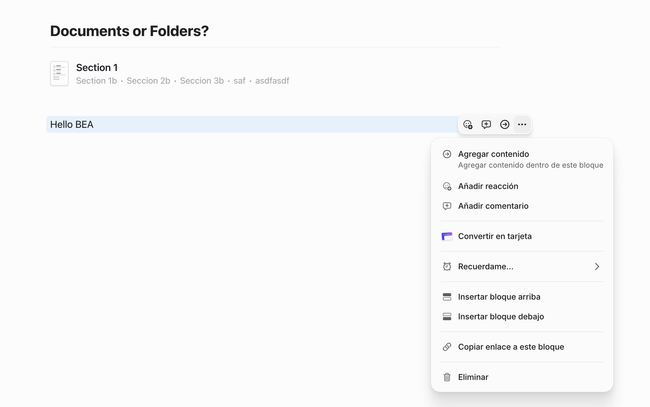Click the alarm clock icon beside Recuérdame
Viewport: 650px width, 407px height.
pyautogui.click(x=447, y=267)
